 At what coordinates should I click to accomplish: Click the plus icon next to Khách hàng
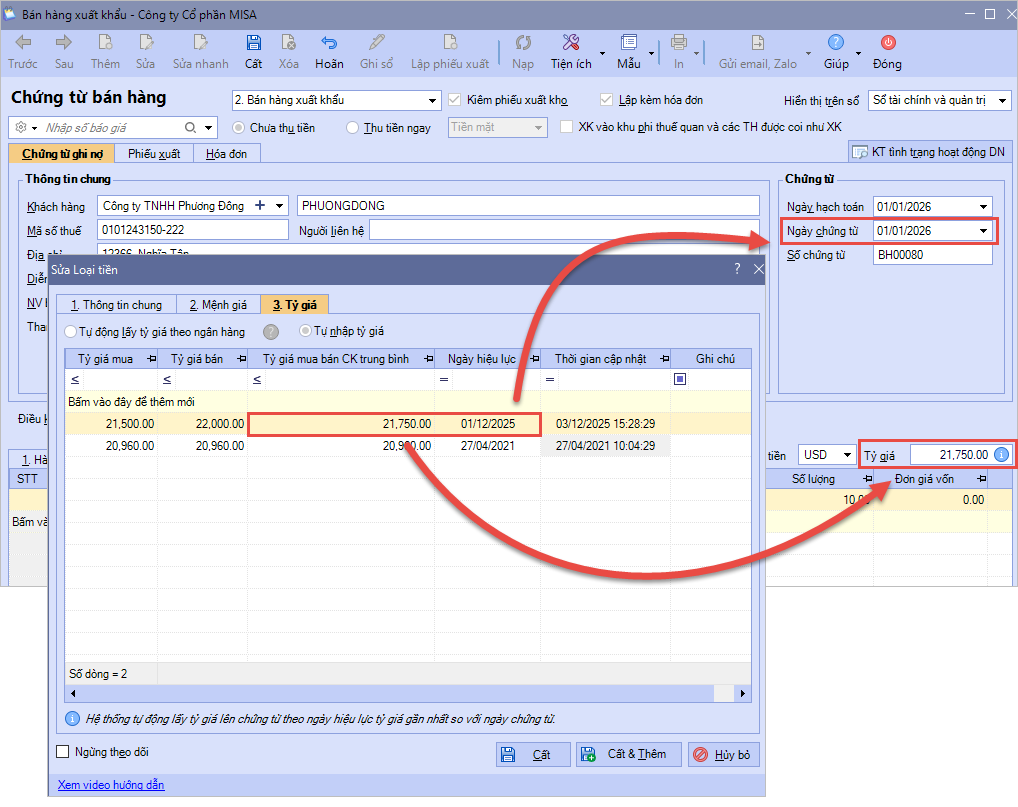pyautogui.click(x=261, y=206)
